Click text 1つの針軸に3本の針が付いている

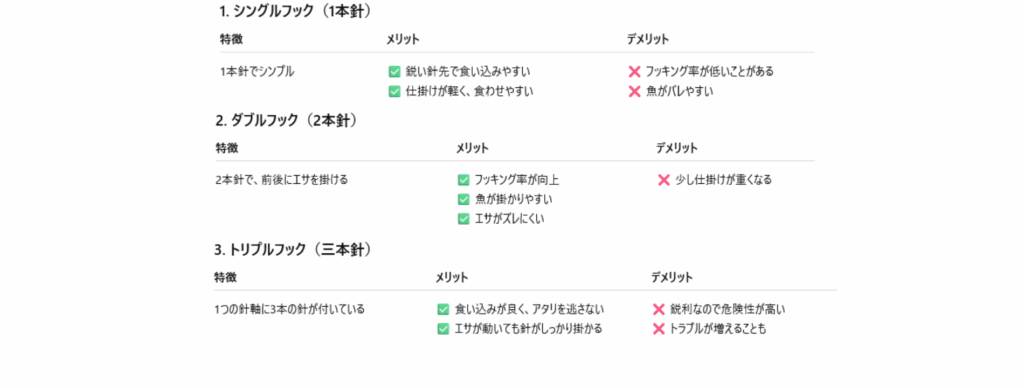coord(289,309)
